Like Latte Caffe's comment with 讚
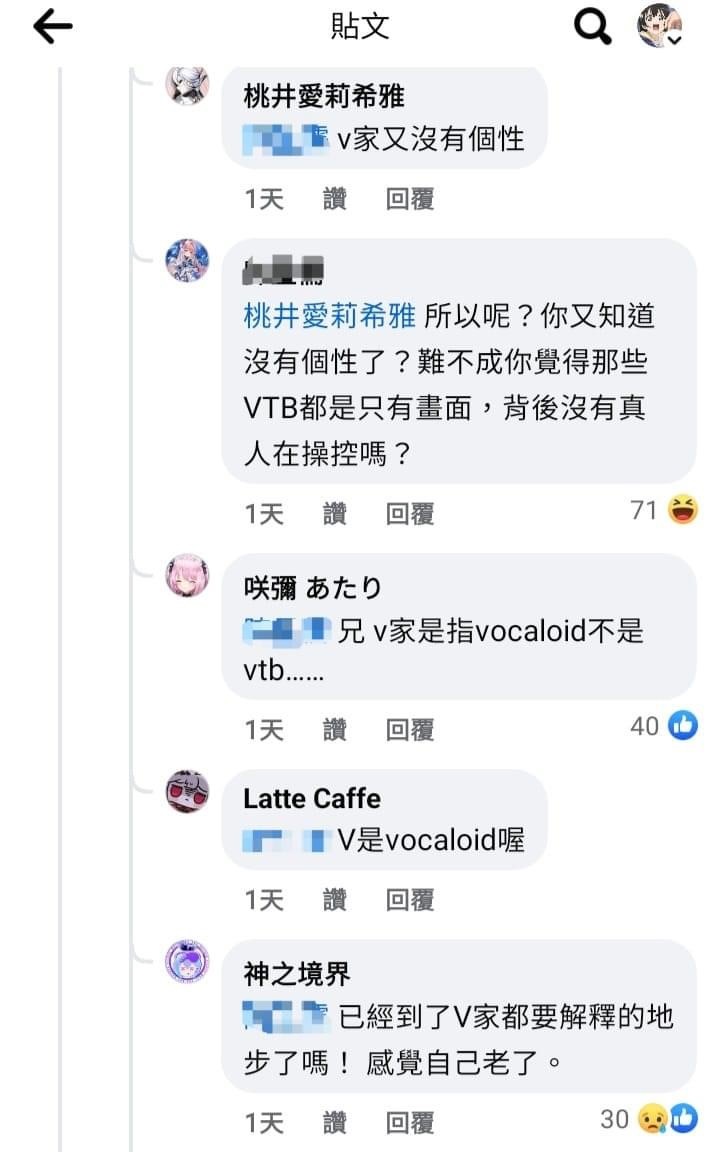Screen dimensions: 720x1152 (x=334, y=899)
